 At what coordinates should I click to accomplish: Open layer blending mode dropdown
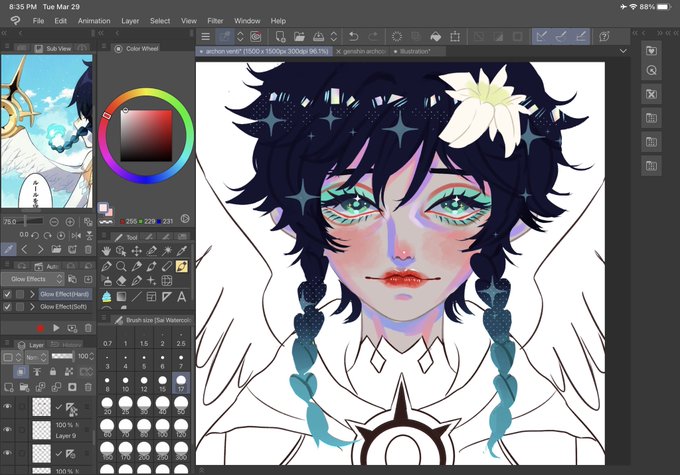(x=36, y=357)
